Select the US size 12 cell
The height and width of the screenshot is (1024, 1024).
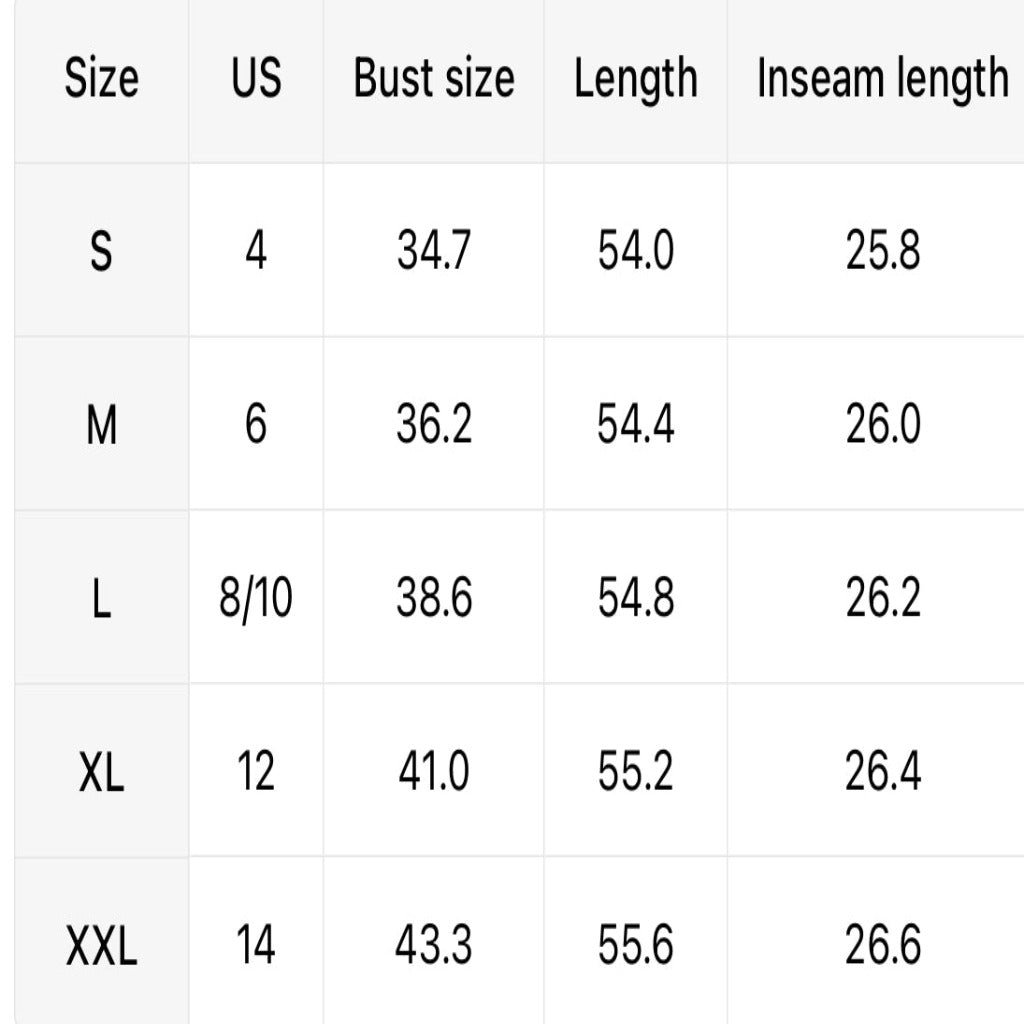(256, 772)
